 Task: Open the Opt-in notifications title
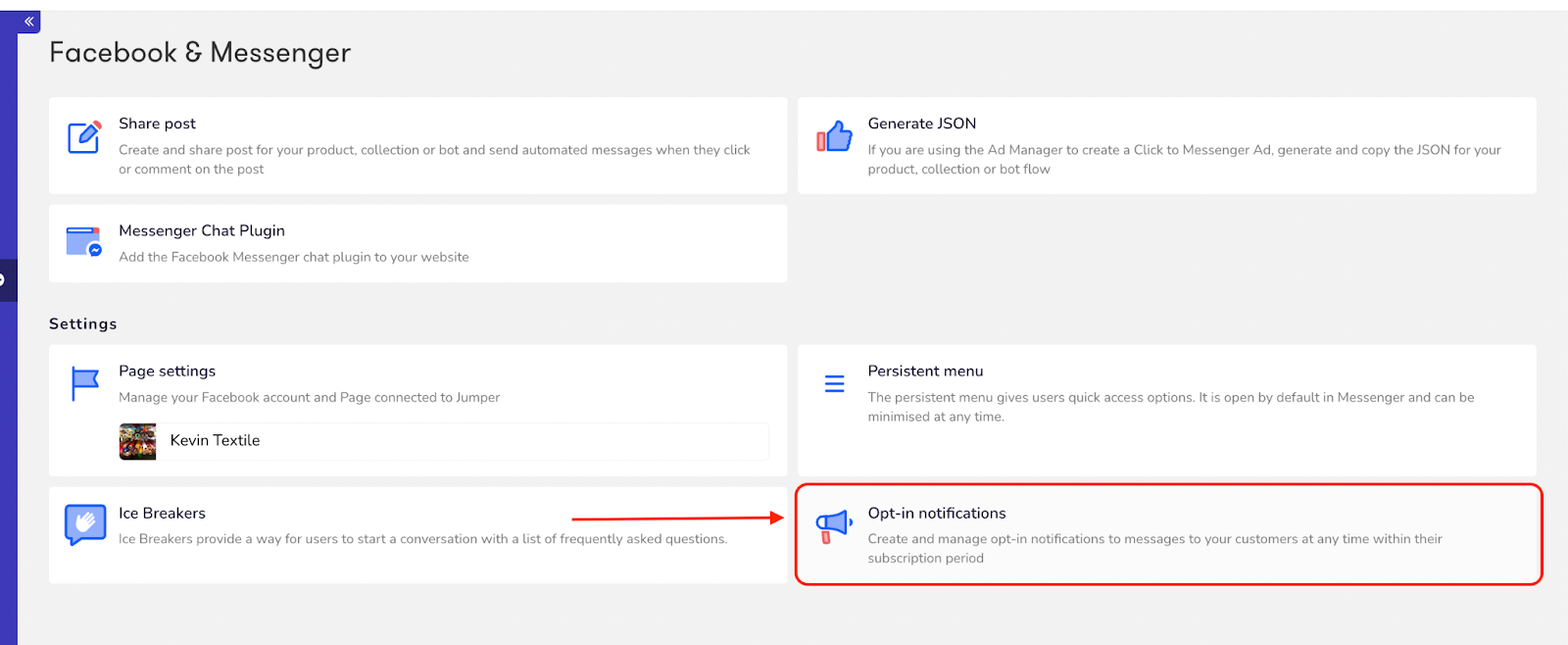pos(937,513)
